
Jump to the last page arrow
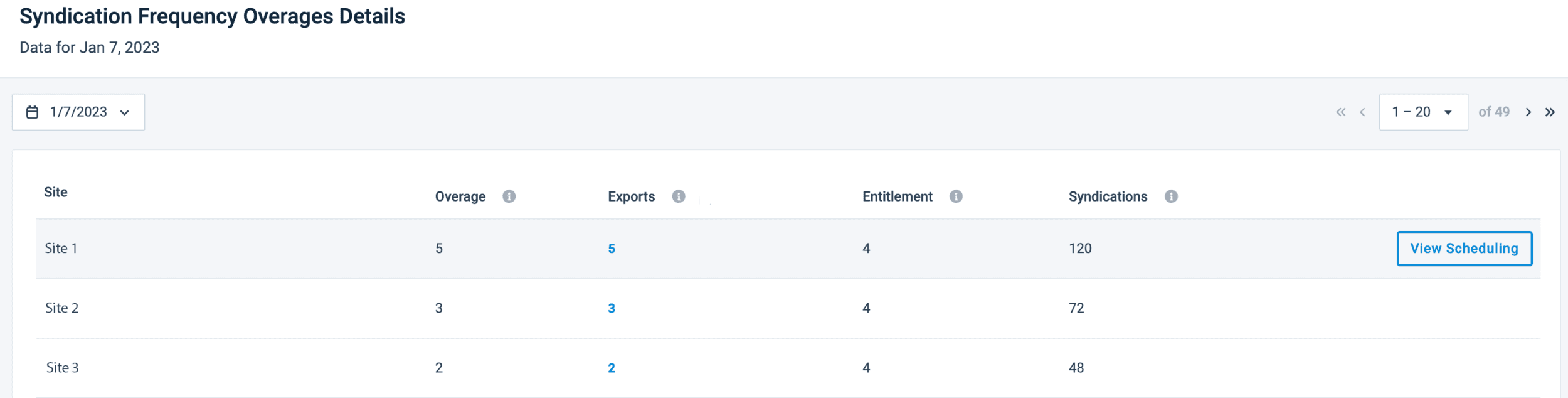pos(1550,112)
